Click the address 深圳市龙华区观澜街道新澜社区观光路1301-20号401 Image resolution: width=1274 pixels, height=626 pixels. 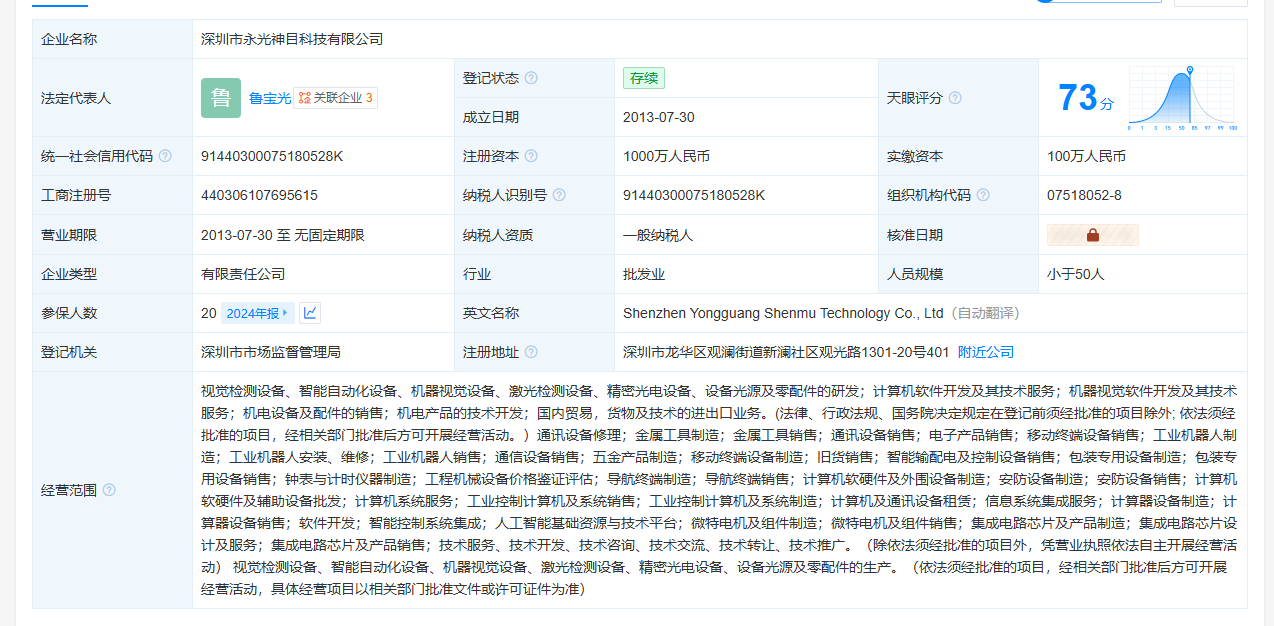(786, 352)
